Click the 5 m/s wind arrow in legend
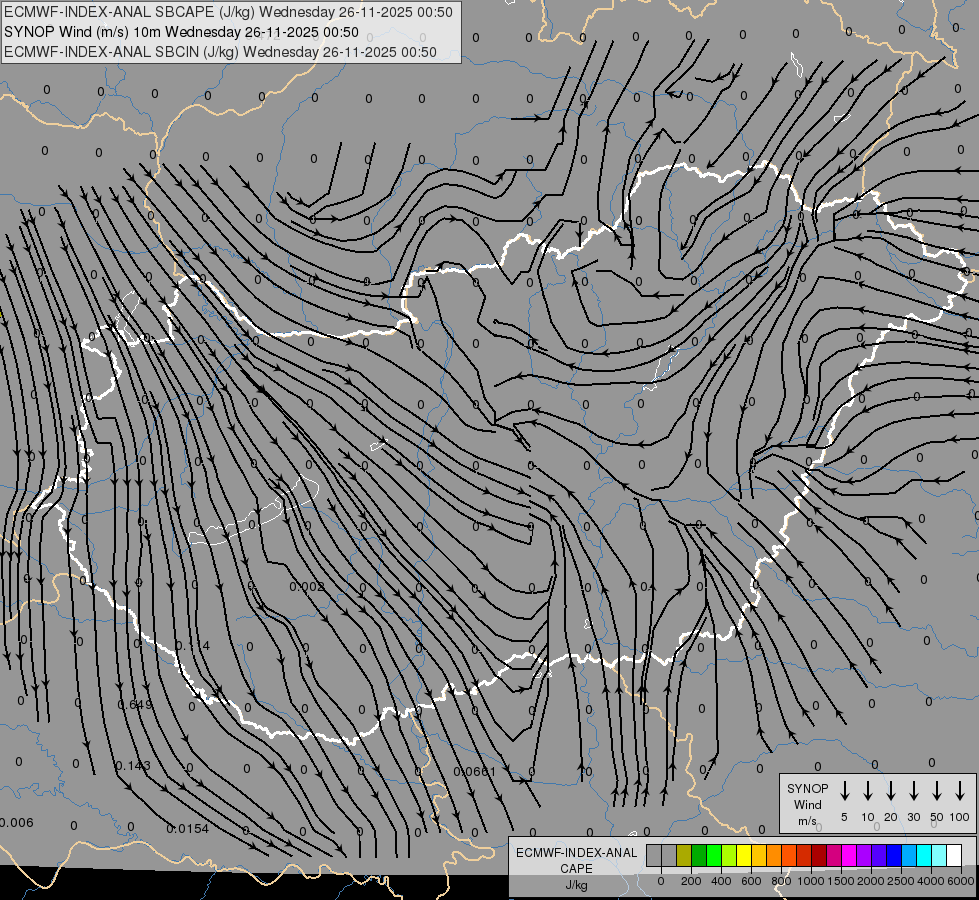 point(844,791)
